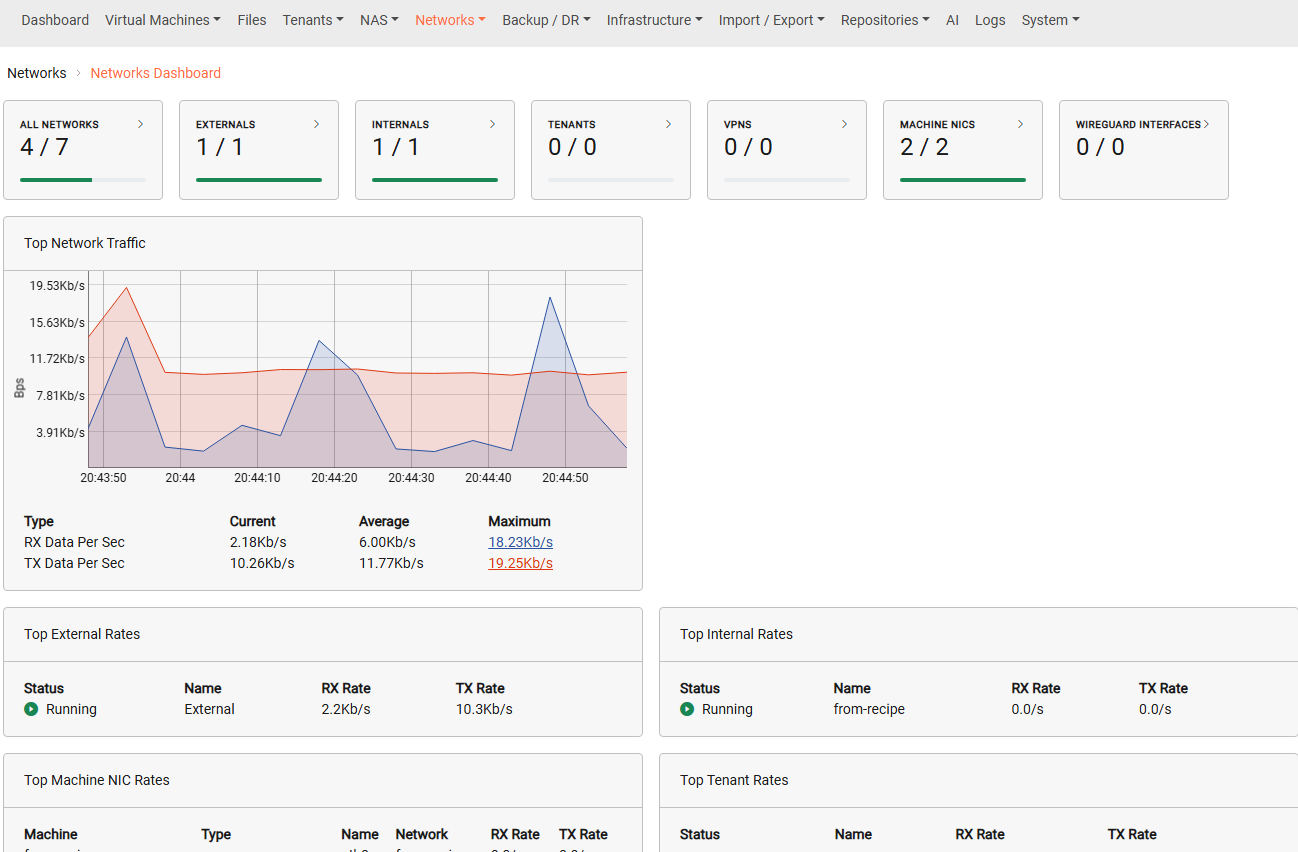
Task: Click the 19.25Kb/s TX maximum link
Action: [520, 563]
